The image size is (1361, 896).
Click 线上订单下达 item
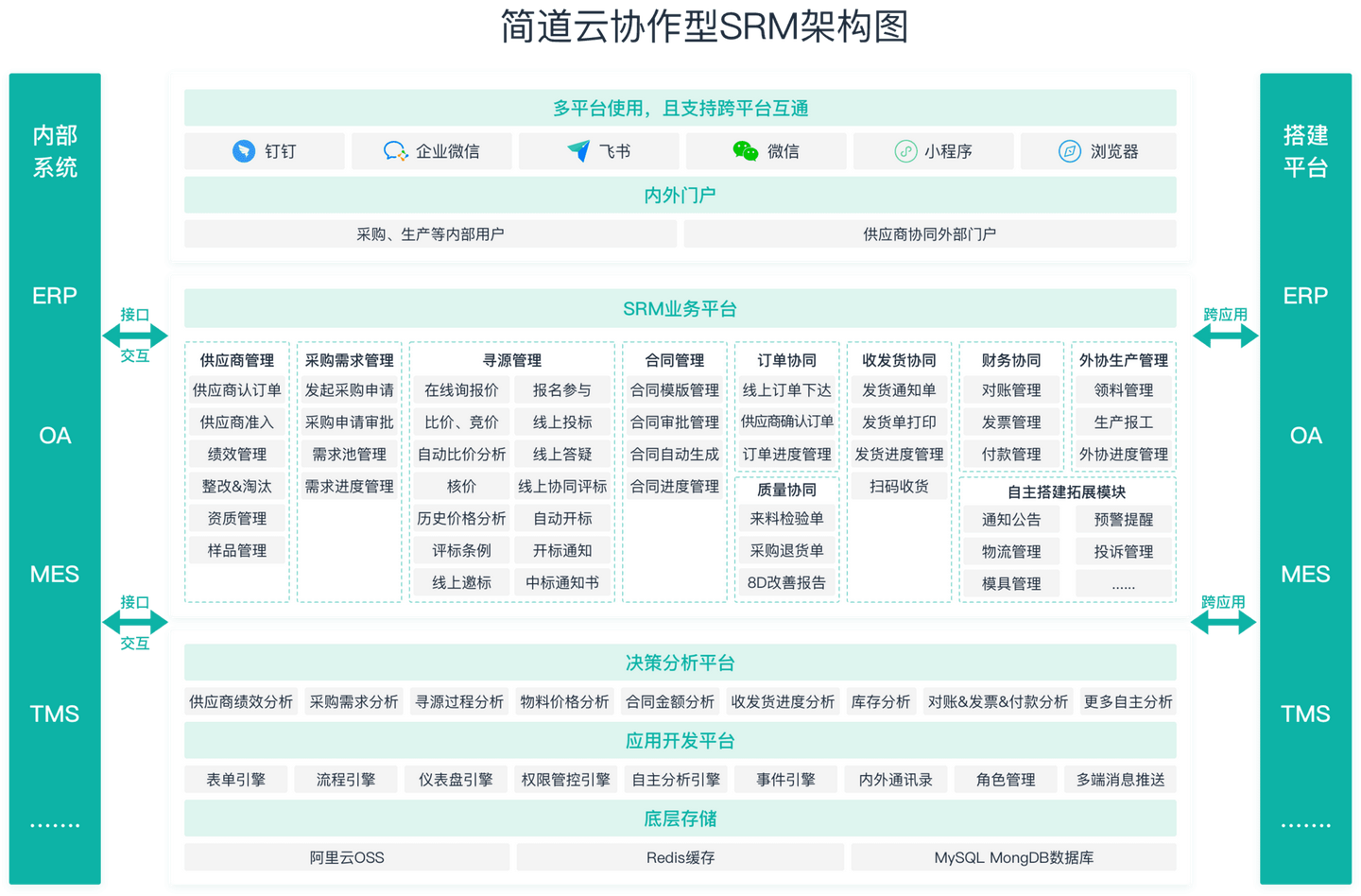786,390
